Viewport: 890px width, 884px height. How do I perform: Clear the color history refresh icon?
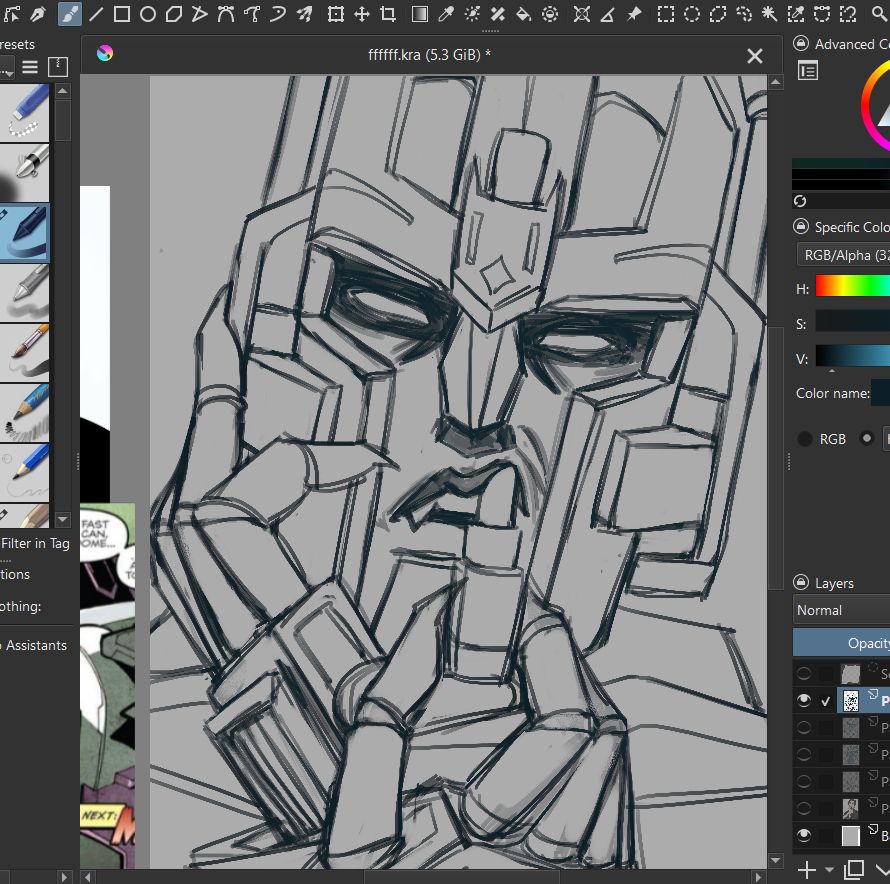(800, 201)
